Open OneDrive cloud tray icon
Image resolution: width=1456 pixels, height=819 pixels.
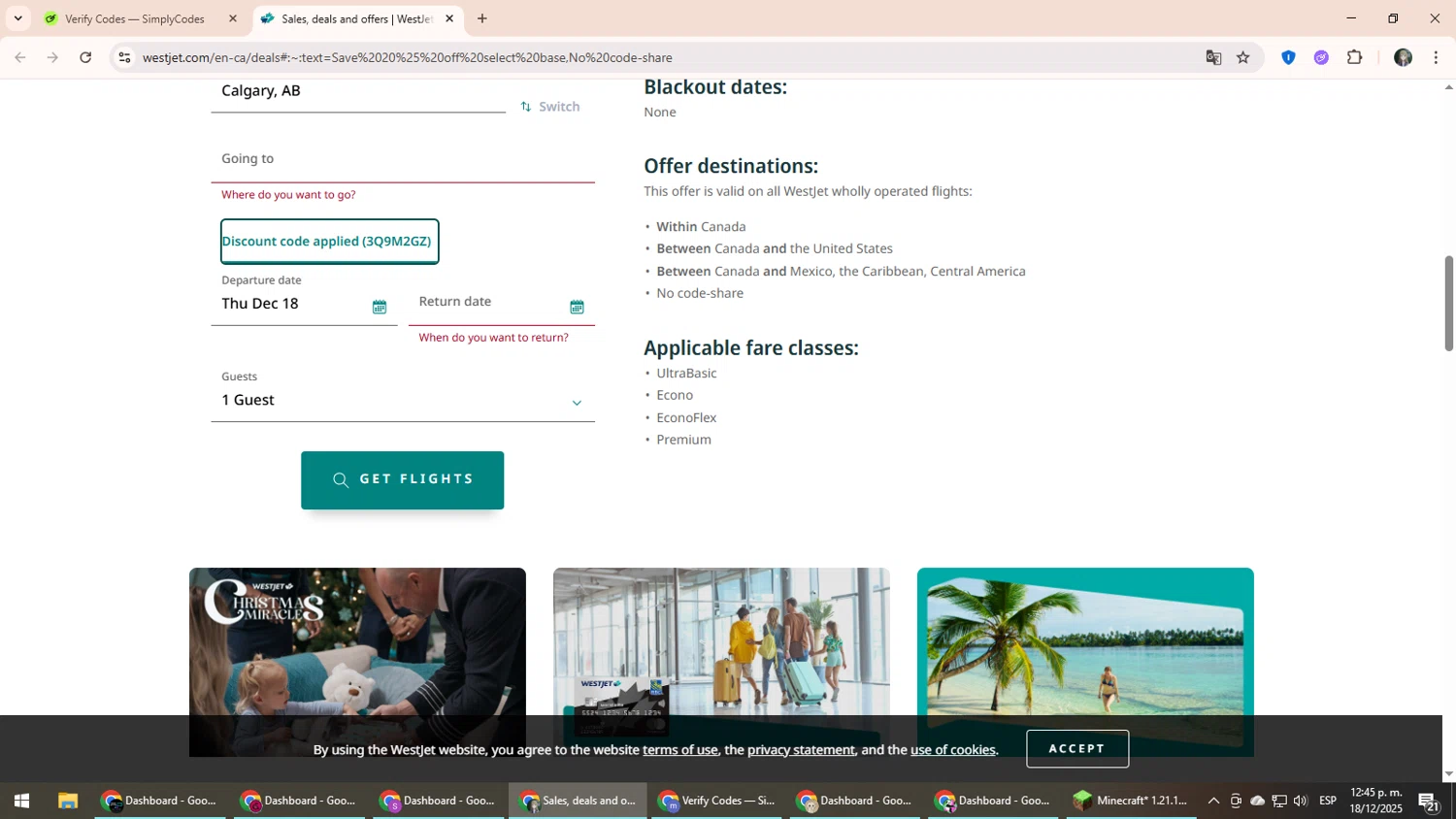1257,801
